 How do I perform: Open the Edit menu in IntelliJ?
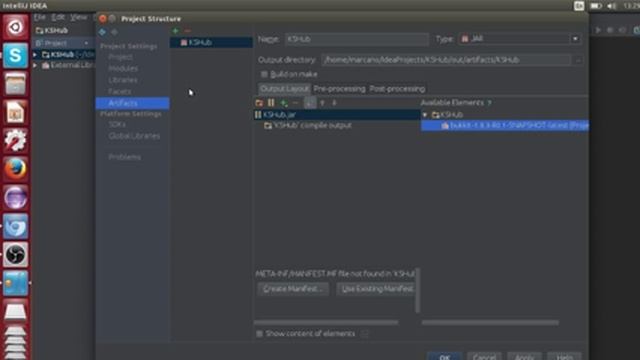(58, 17)
